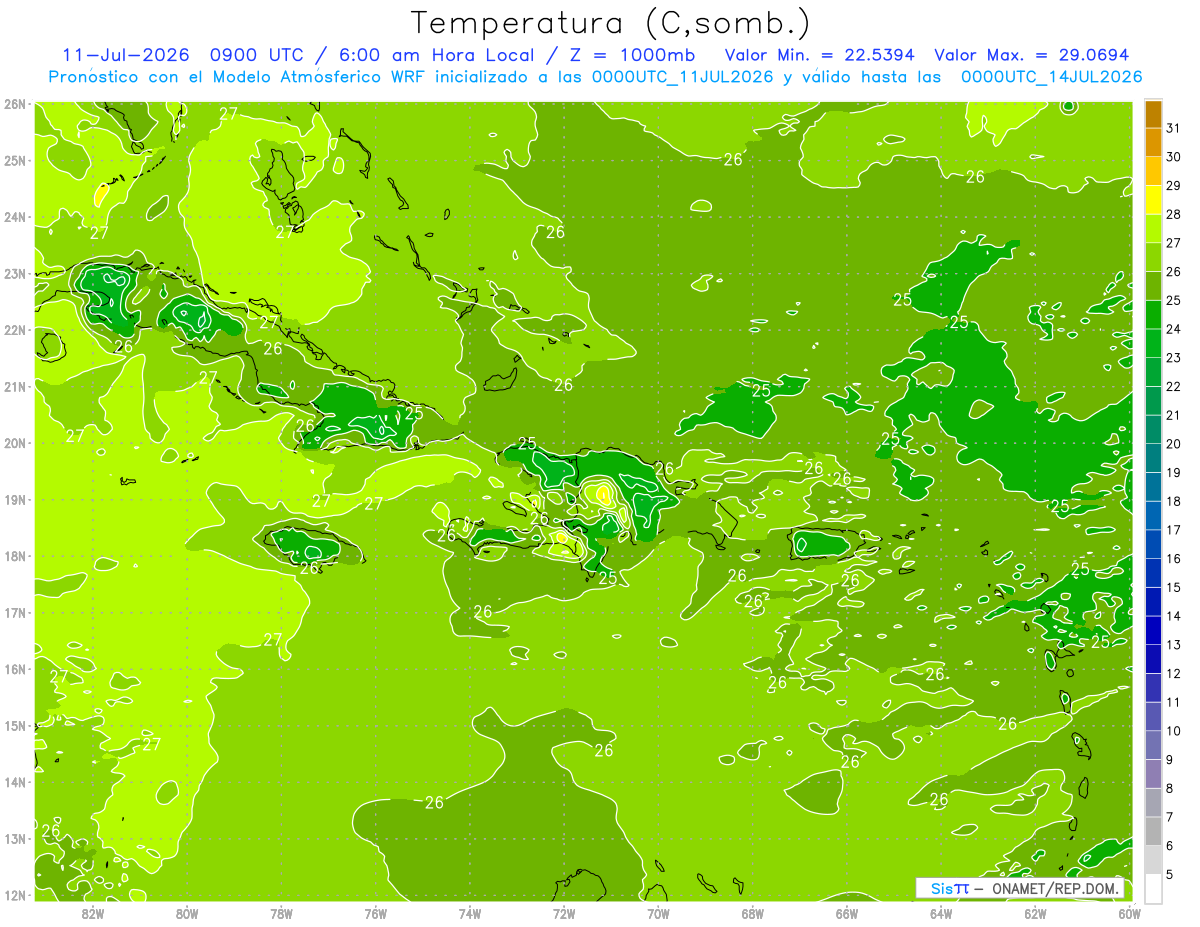Click the '16' color scale label
This screenshot has width=1200, height=927.
click(x=1174, y=558)
